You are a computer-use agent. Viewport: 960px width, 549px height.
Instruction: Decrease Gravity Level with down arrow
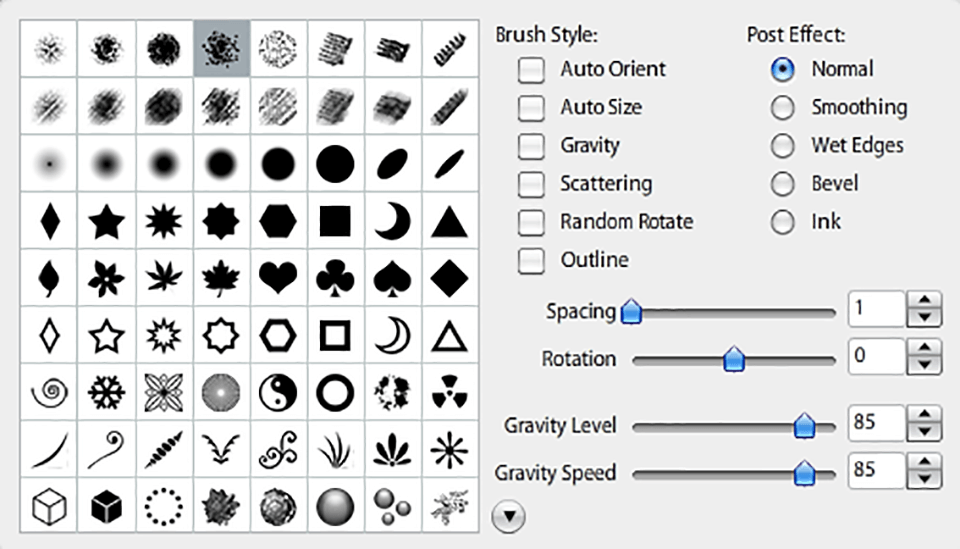point(924,432)
